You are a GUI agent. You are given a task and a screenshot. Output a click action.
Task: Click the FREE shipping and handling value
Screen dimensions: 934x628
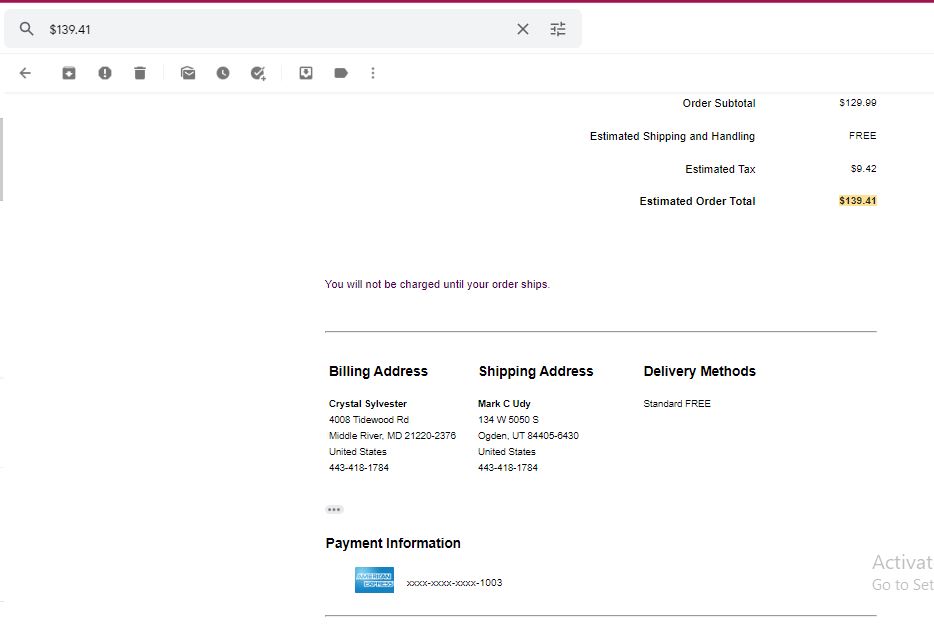(x=863, y=136)
